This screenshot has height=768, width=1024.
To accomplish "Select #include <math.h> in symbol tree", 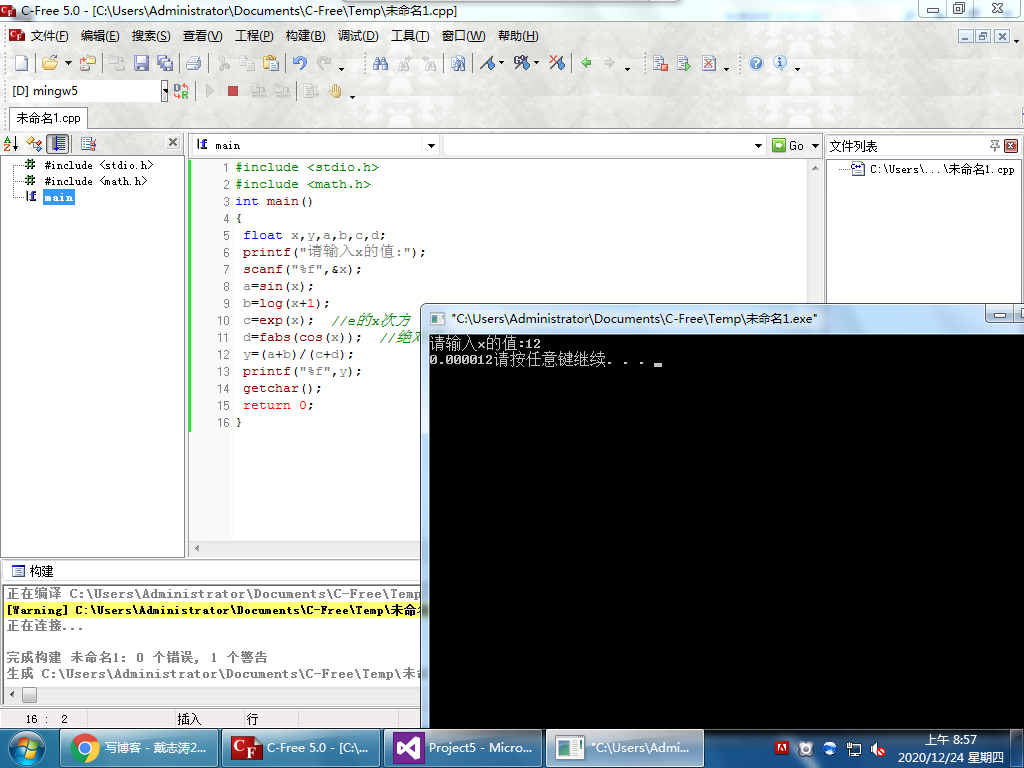I will point(95,181).
